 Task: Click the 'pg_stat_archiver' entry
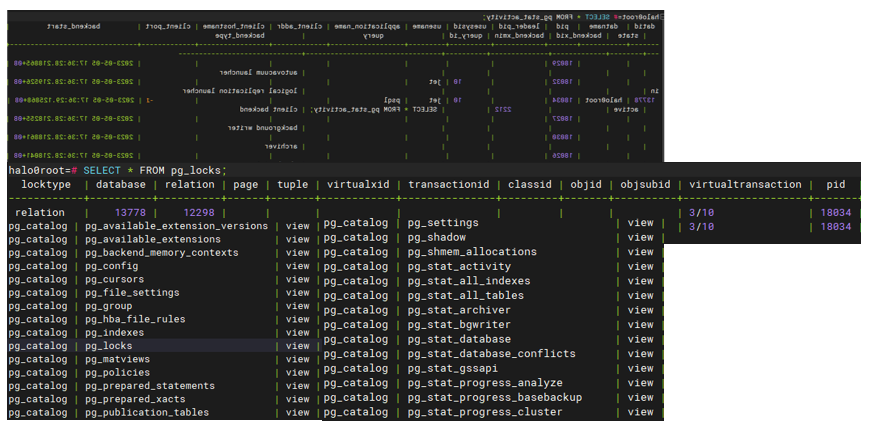(x=459, y=310)
